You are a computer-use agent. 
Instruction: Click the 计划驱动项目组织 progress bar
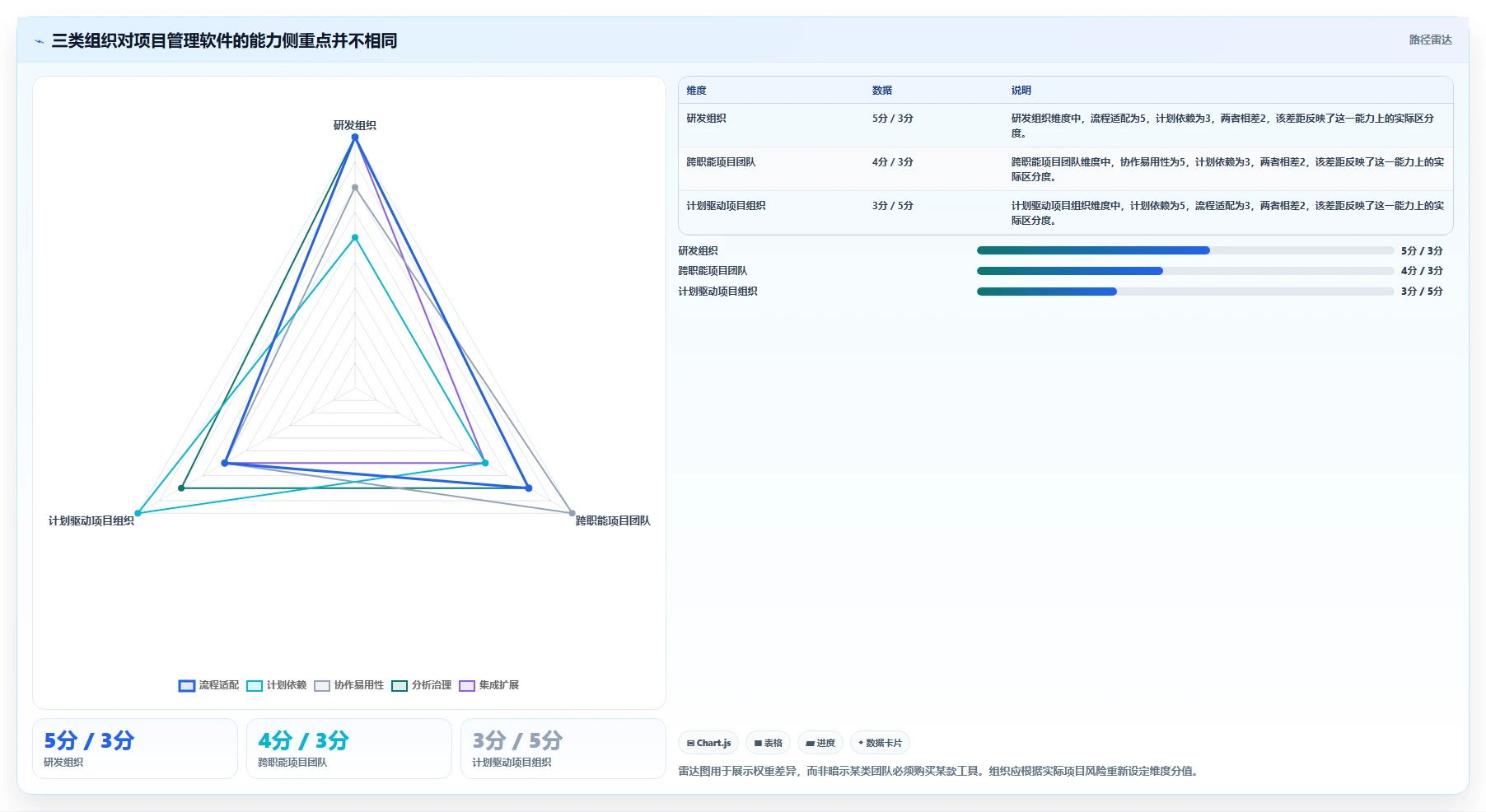[1185, 292]
